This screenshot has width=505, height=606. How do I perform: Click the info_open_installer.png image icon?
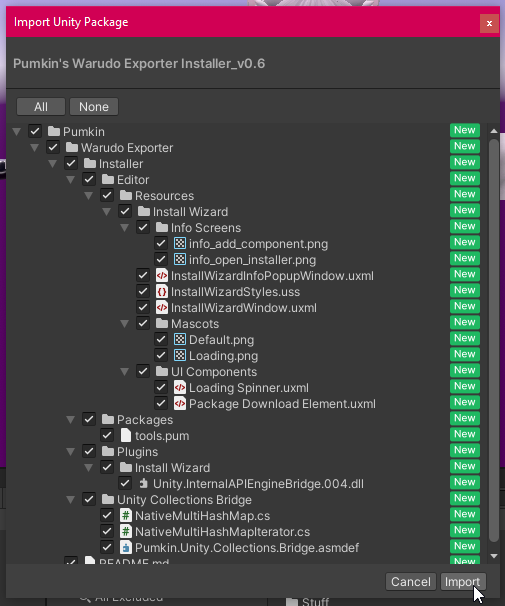tap(180, 259)
